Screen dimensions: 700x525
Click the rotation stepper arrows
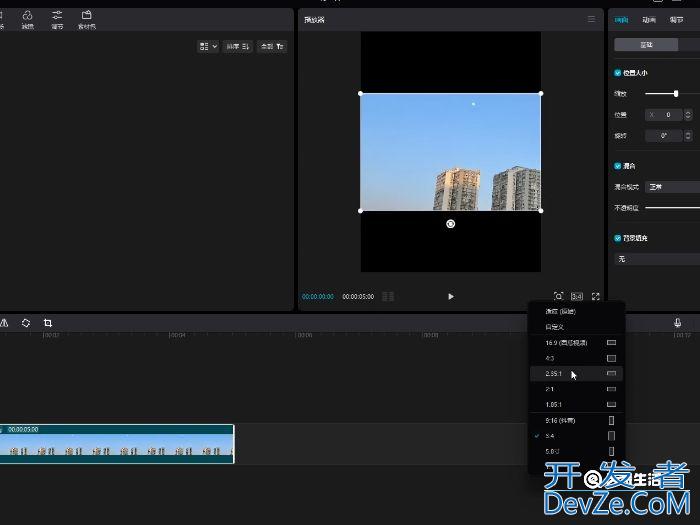pyautogui.click(x=688, y=136)
